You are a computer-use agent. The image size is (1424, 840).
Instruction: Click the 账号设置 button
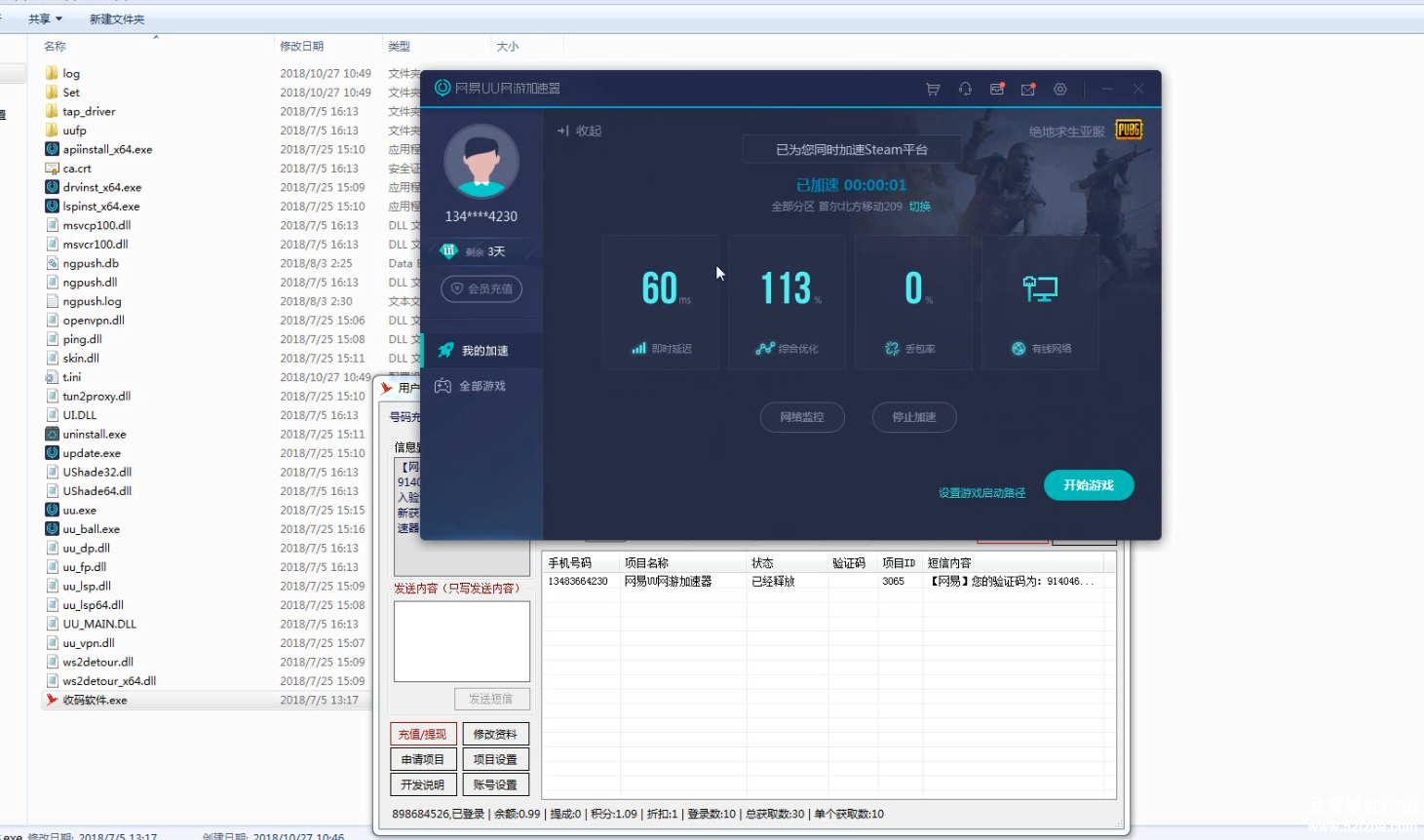point(495,785)
